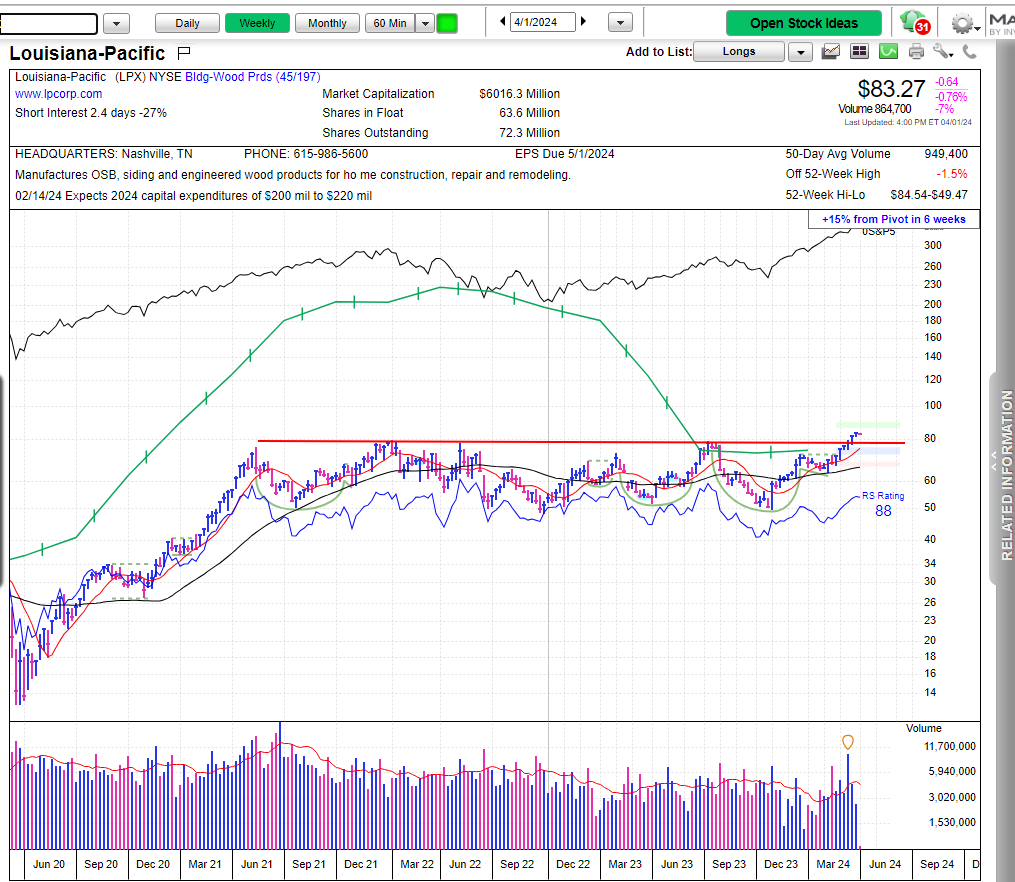
Task: Click the Market Capitalization $6016.3 Million value
Action: click(519, 94)
